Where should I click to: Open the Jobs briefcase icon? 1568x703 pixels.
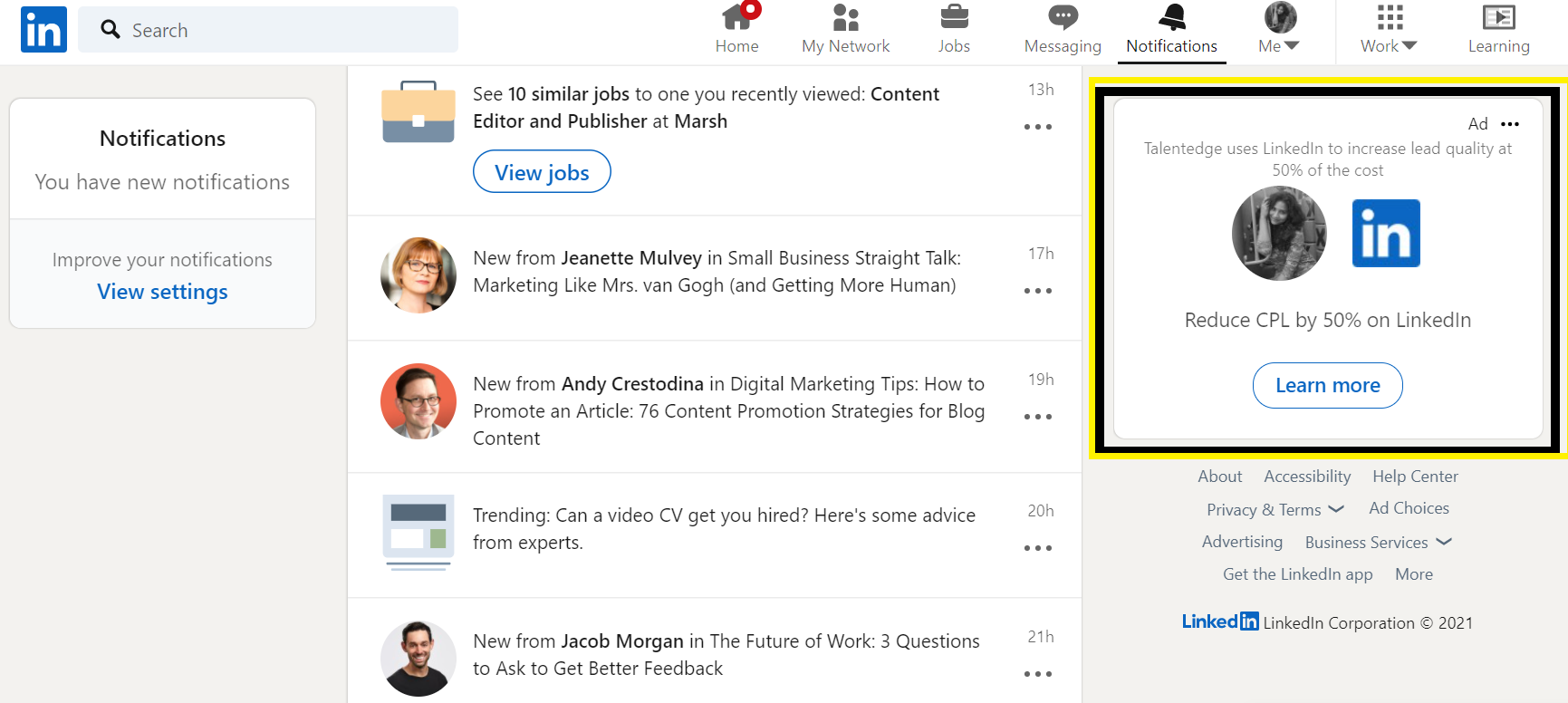(954, 30)
